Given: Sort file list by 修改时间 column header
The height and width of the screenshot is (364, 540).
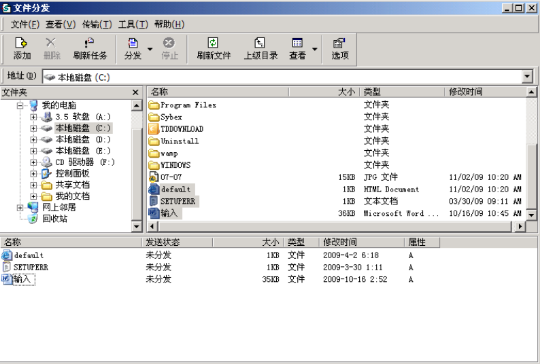Looking at the screenshot, I should (x=486, y=92).
